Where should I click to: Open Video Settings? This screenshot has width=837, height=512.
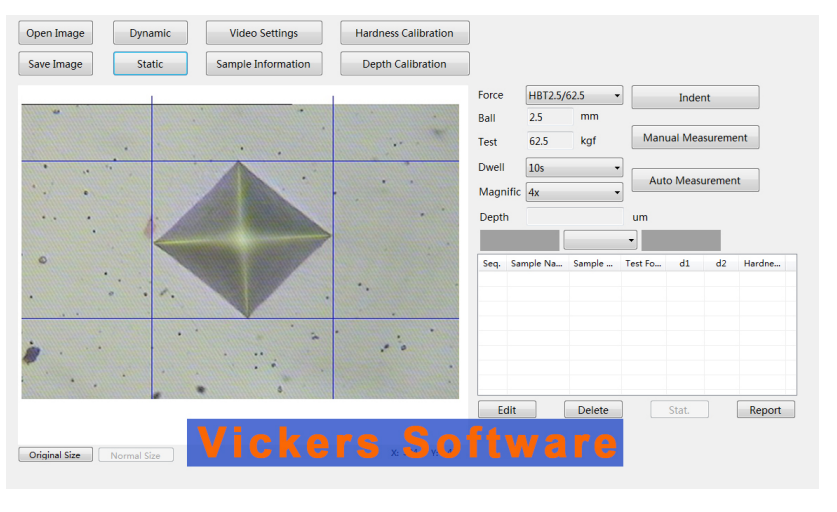click(x=264, y=33)
